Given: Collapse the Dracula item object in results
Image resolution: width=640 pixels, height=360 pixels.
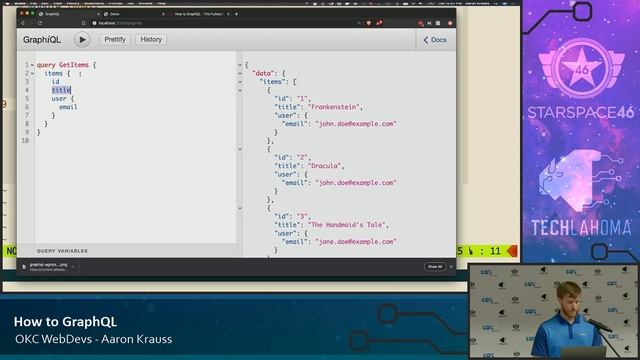Looking at the screenshot, I should (x=240, y=149).
